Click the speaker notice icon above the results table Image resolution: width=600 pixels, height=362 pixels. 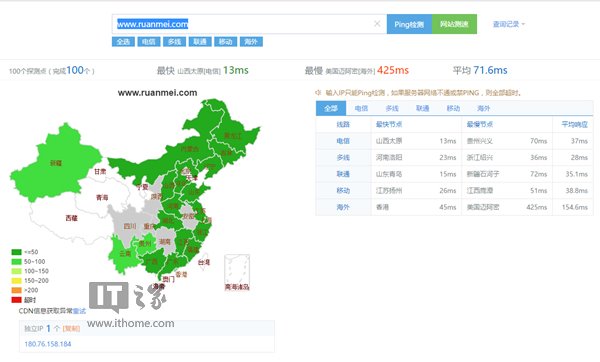(318, 92)
